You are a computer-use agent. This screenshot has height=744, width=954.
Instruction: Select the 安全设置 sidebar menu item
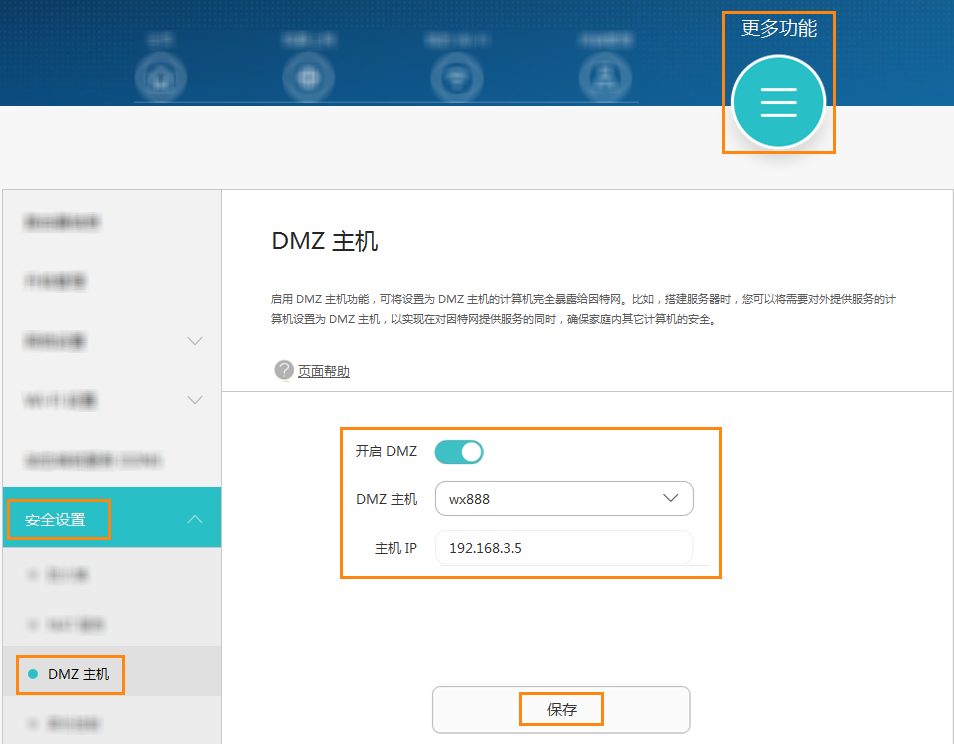pyautogui.click(x=112, y=519)
